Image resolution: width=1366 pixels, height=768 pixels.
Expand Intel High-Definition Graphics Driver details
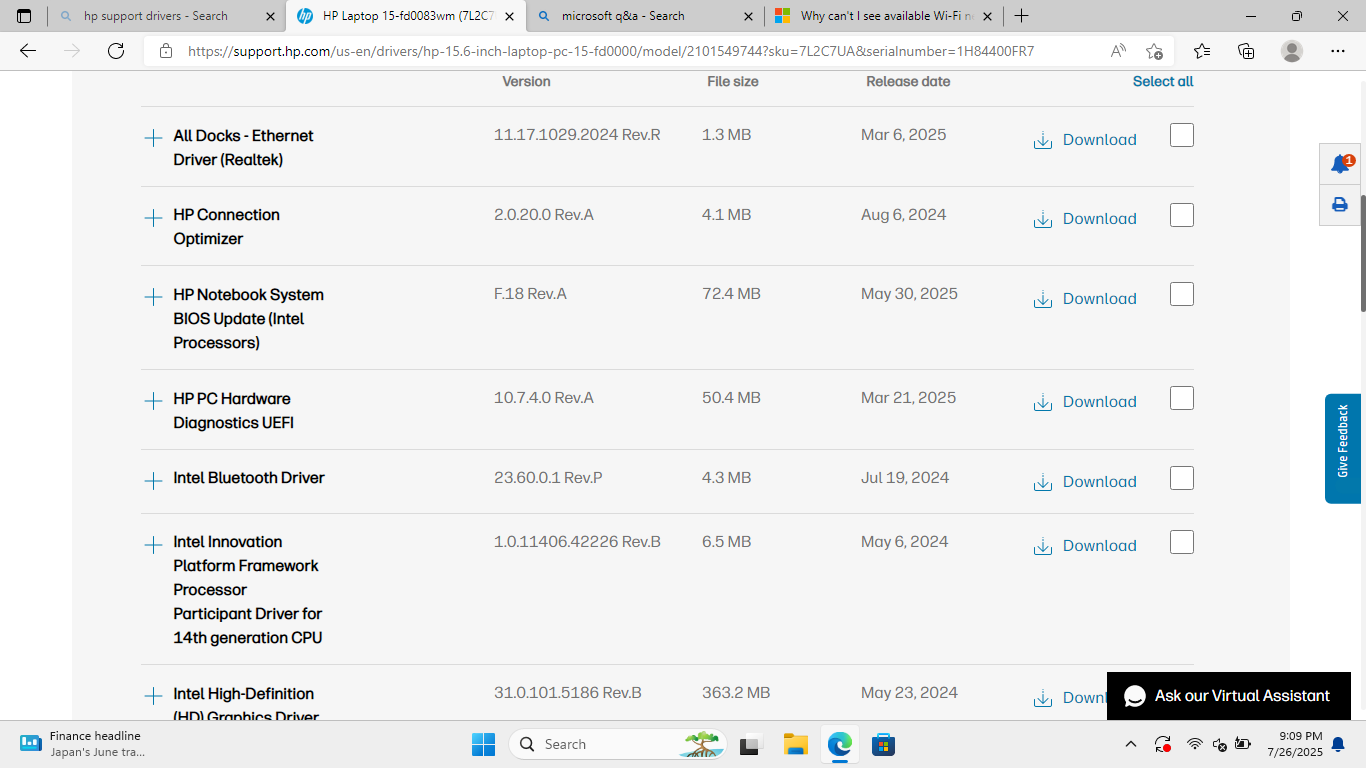click(x=153, y=694)
